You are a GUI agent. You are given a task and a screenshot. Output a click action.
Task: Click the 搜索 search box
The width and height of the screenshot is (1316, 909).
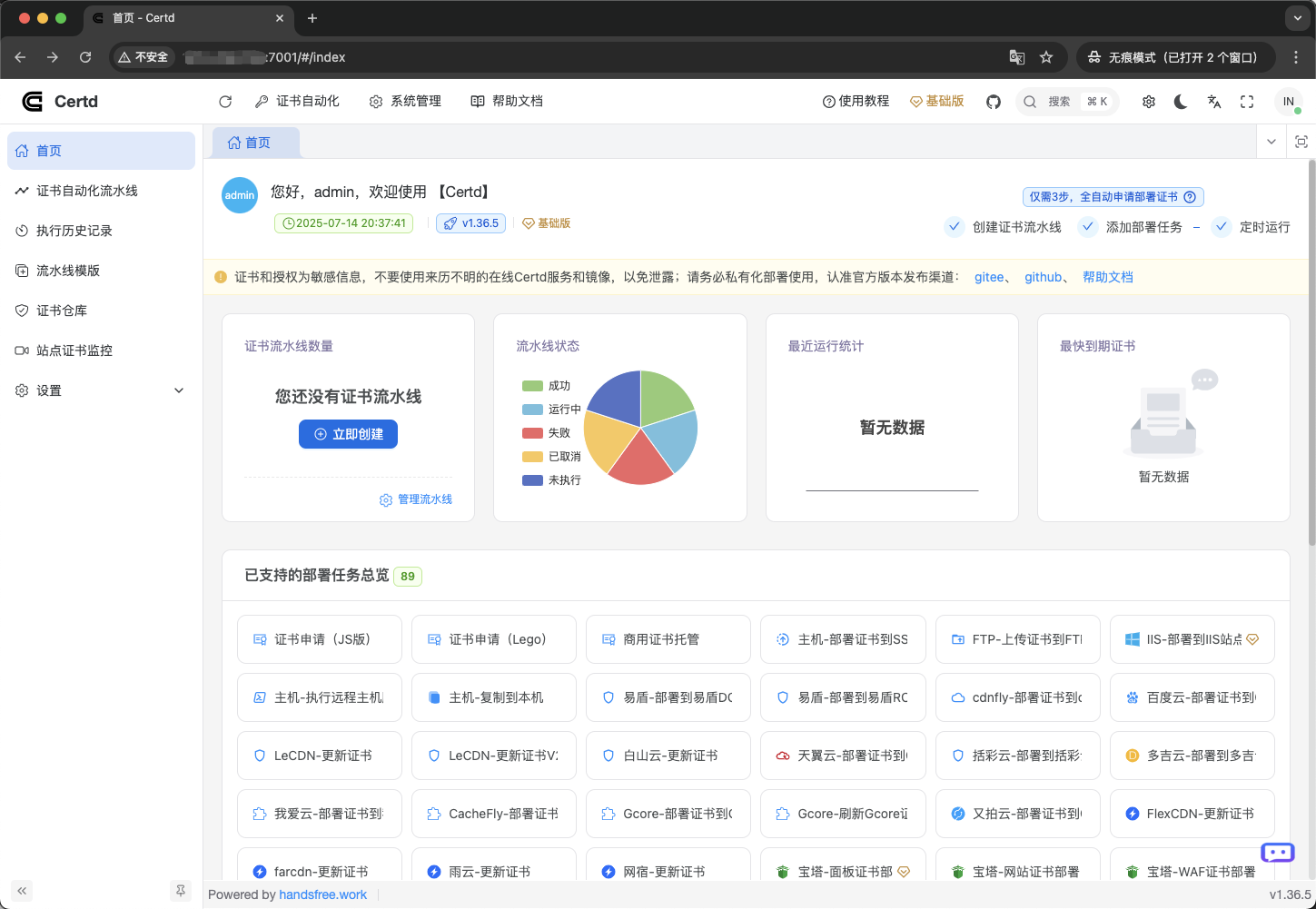pyautogui.click(x=1066, y=102)
